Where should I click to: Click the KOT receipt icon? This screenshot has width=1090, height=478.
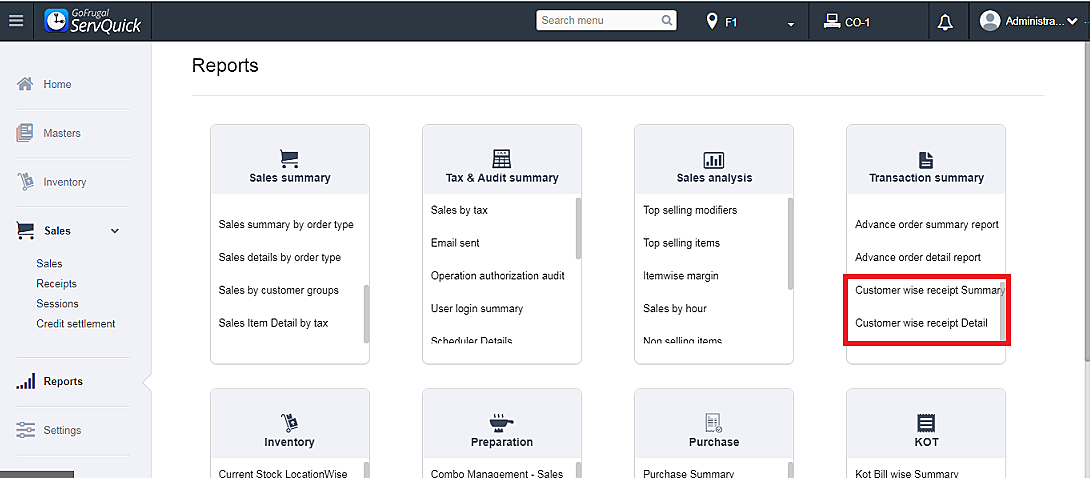click(926, 422)
